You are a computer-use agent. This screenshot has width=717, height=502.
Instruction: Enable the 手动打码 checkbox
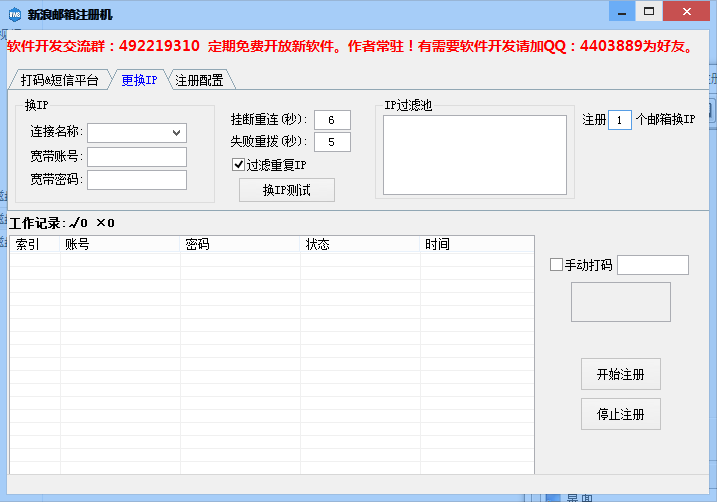[x=556, y=265]
